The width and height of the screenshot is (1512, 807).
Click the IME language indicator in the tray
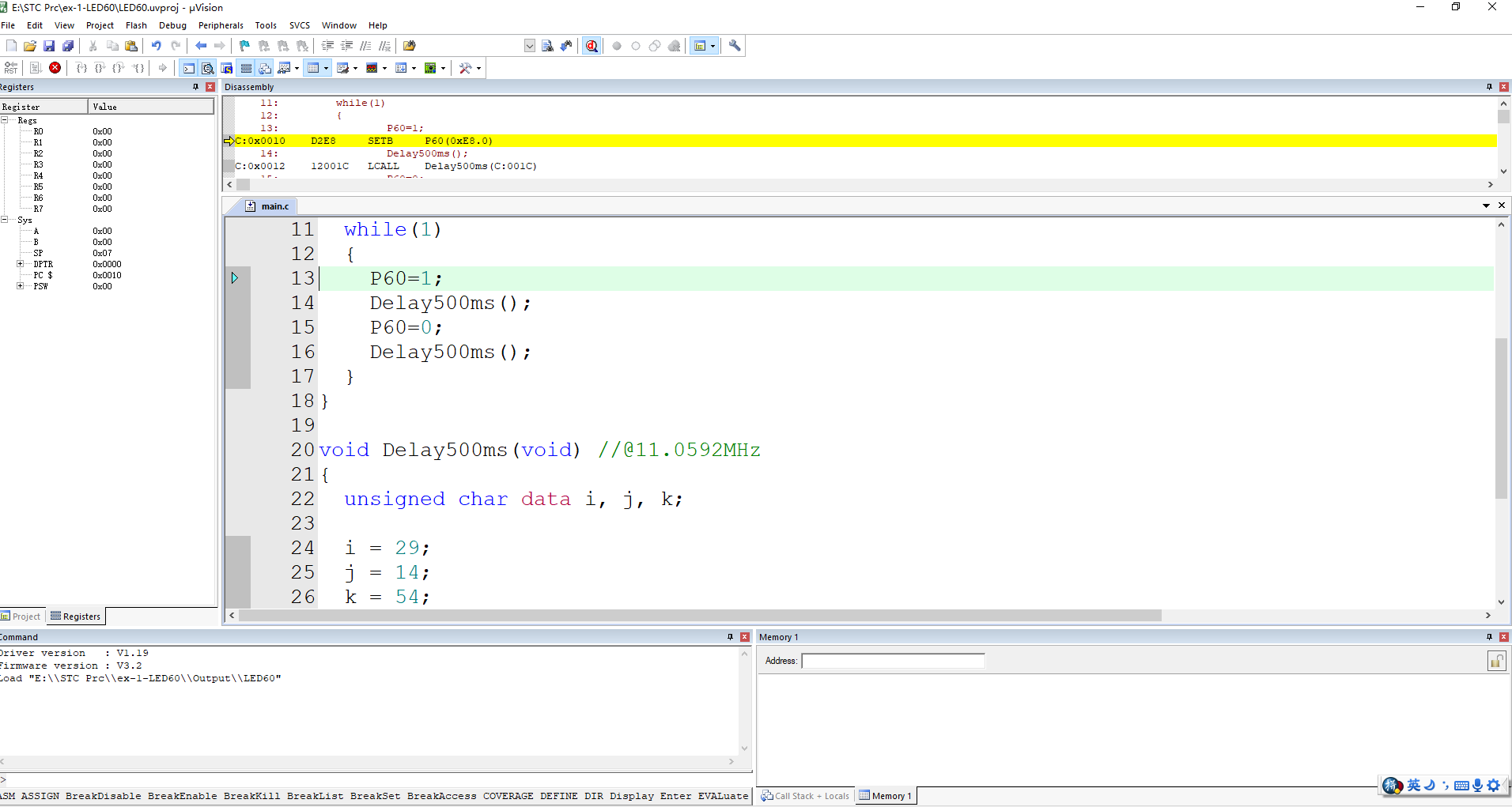click(x=1414, y=785)
